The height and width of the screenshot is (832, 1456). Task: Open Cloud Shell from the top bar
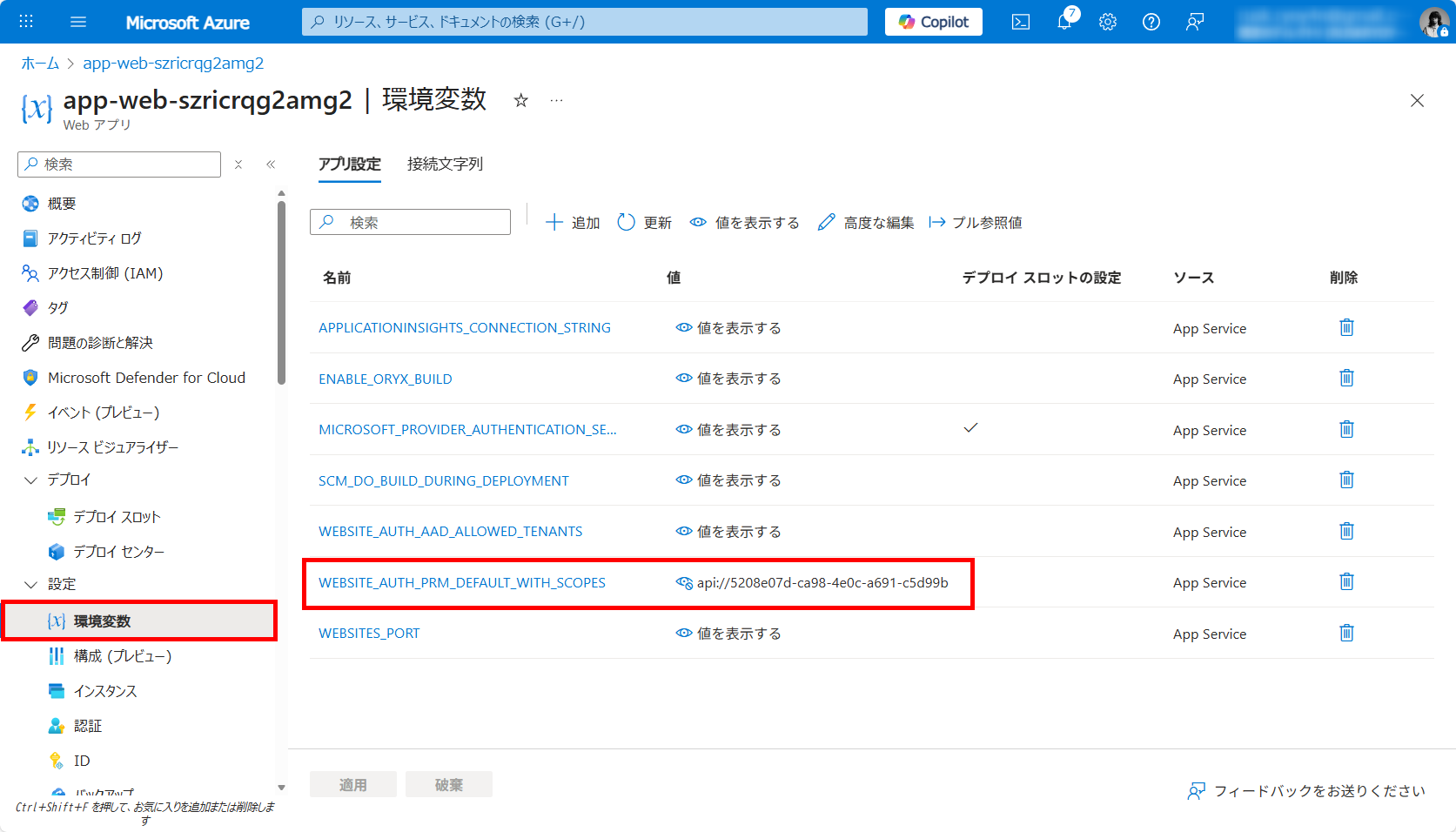pos(1021,22)
